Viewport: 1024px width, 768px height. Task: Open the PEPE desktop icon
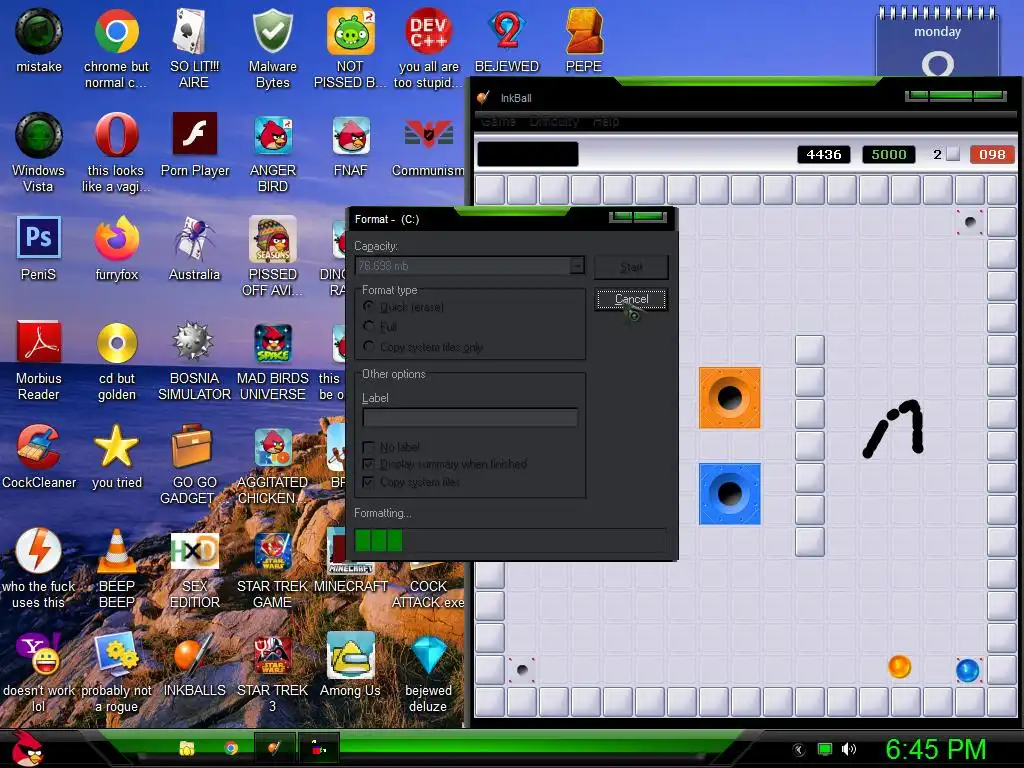pos(584,40)
